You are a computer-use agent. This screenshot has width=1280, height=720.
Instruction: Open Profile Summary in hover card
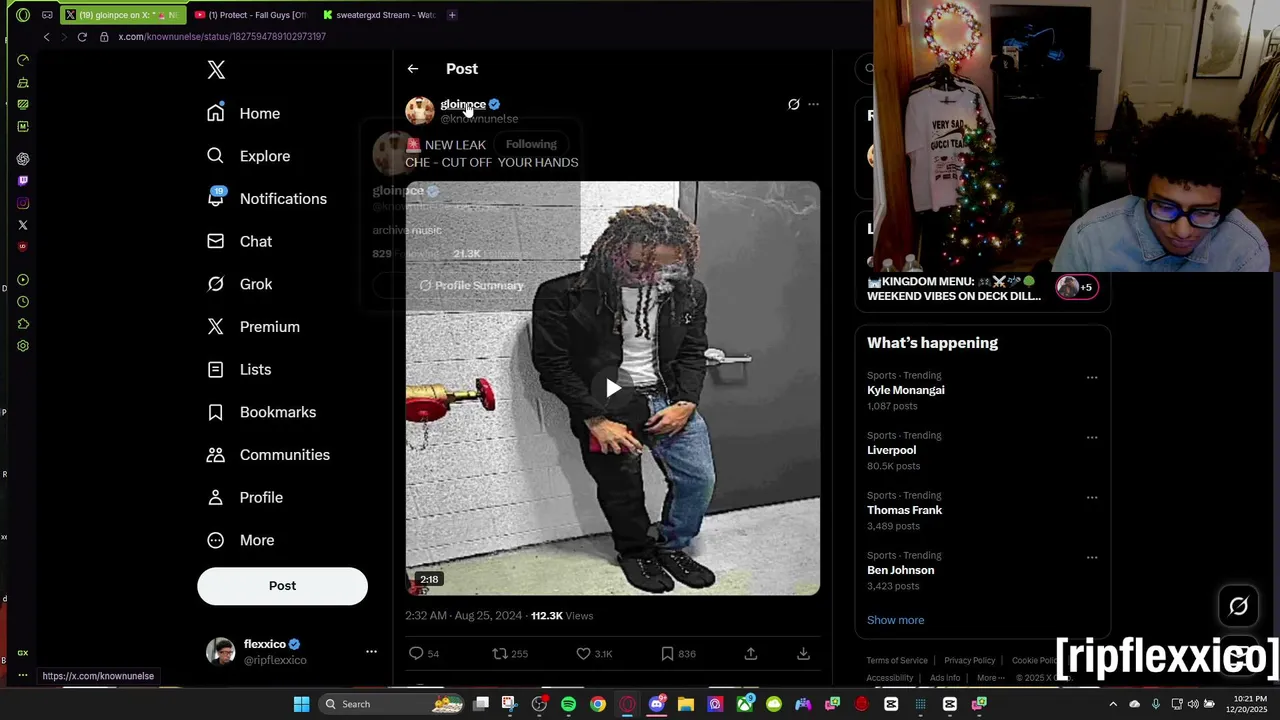click(x=471, y=285)
